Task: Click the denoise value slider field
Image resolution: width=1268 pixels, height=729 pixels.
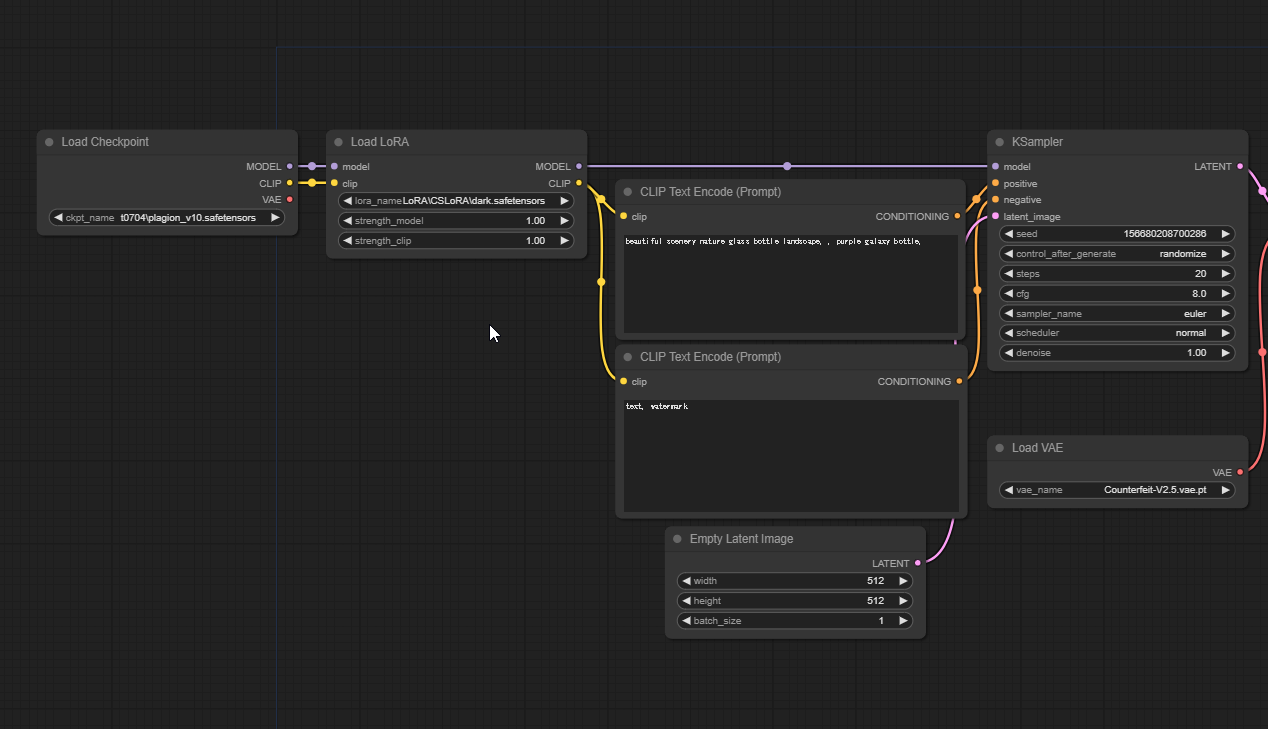Action: [x=1116, y=353]
